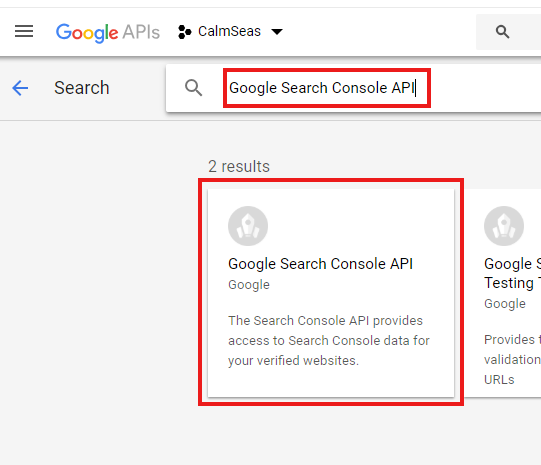Click the Google publisher label on second card
541x465 pixels.
point(505,304)
